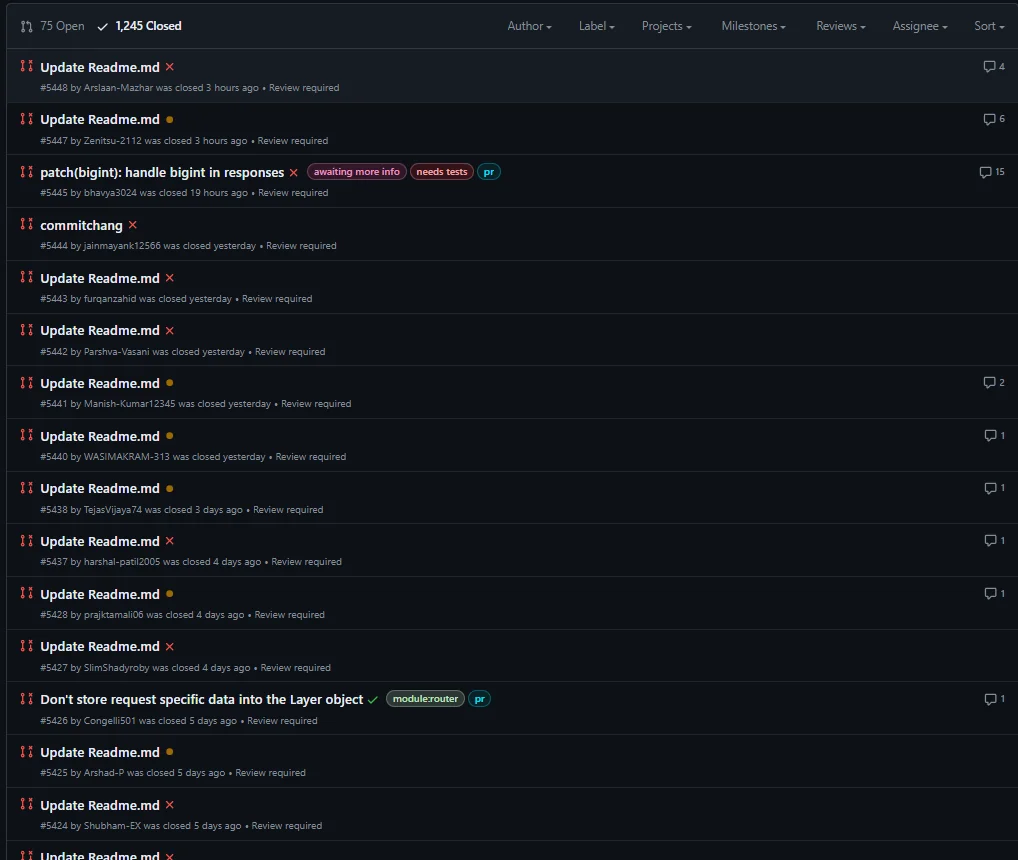Click the text 'was closed 19 hours ago'

(x=193, y=193)
